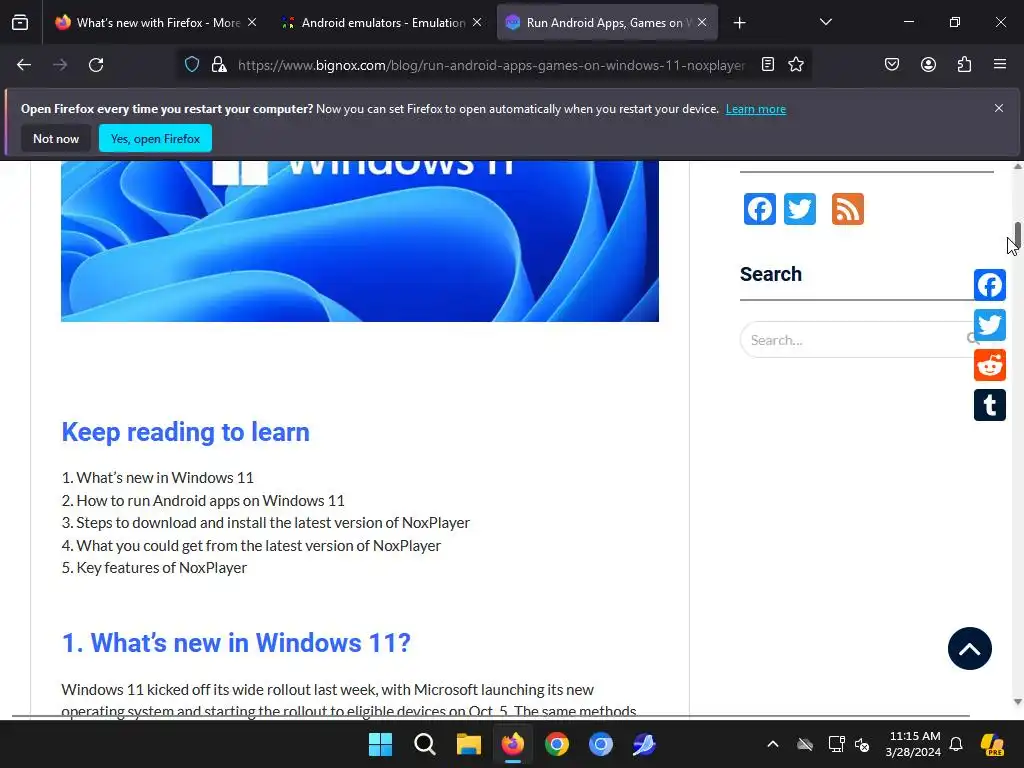
Task: Click the scrollbar down arrow
Action: (x=1017, y=702)
